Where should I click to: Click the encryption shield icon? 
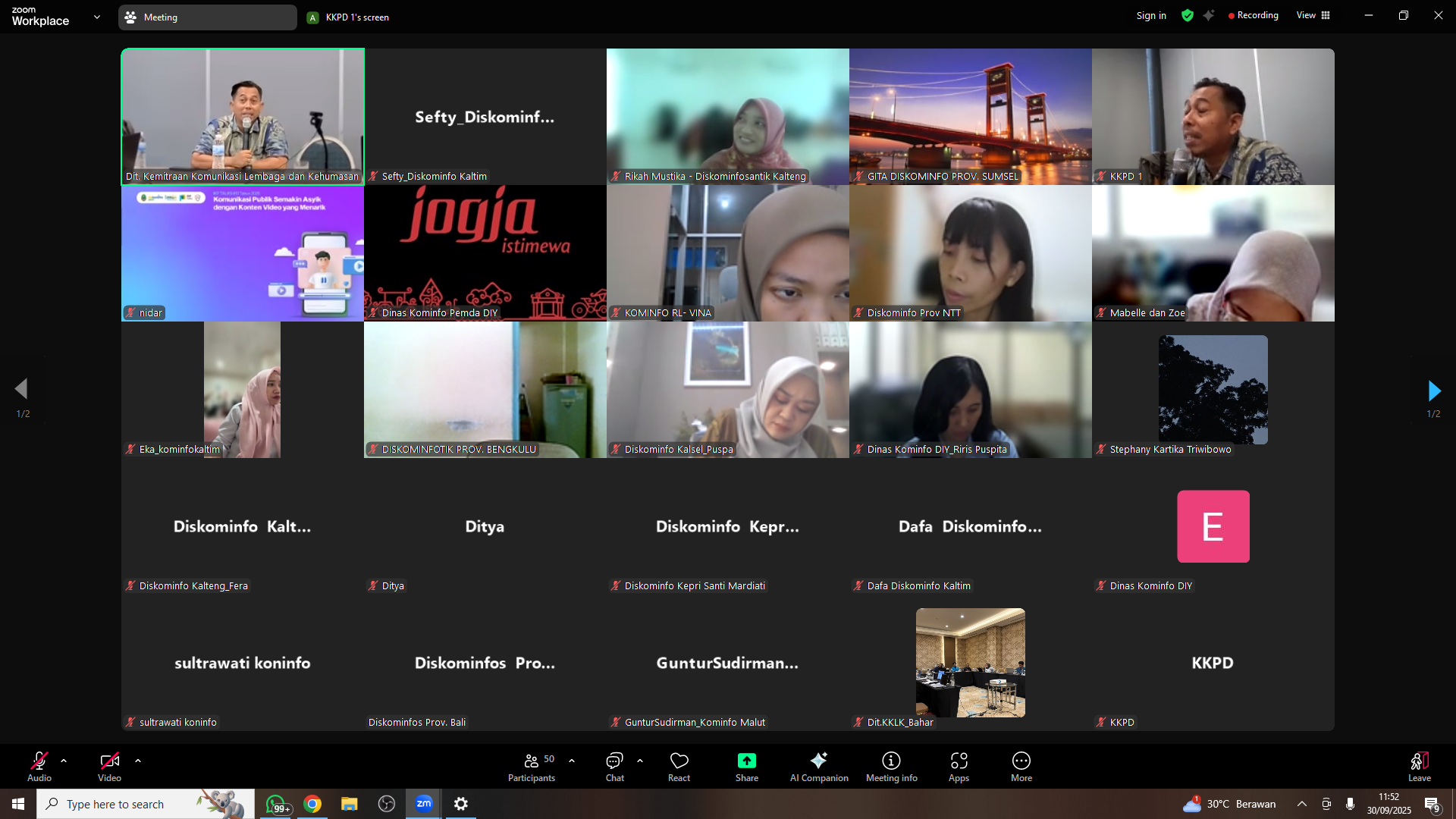pyautogui.click(x=1188, y=15)
